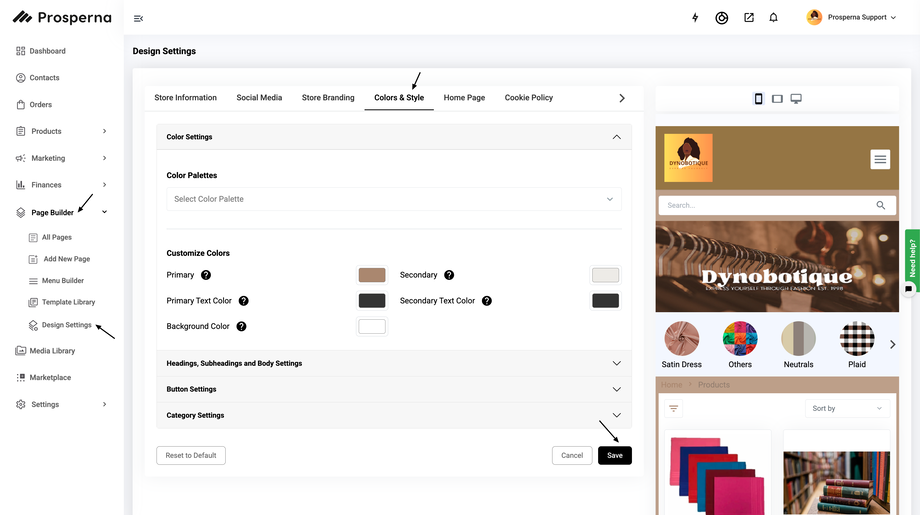Open the notifications bell icon

(x=773, y=18)
